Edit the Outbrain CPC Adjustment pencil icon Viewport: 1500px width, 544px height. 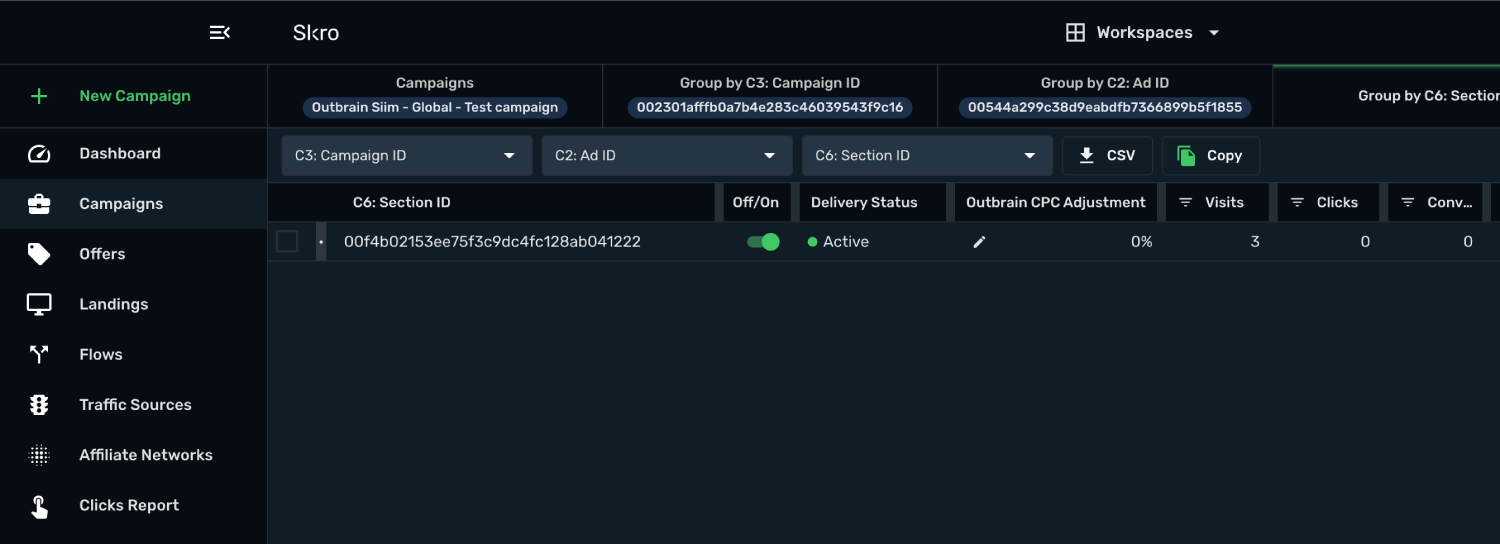click(980, 242)
